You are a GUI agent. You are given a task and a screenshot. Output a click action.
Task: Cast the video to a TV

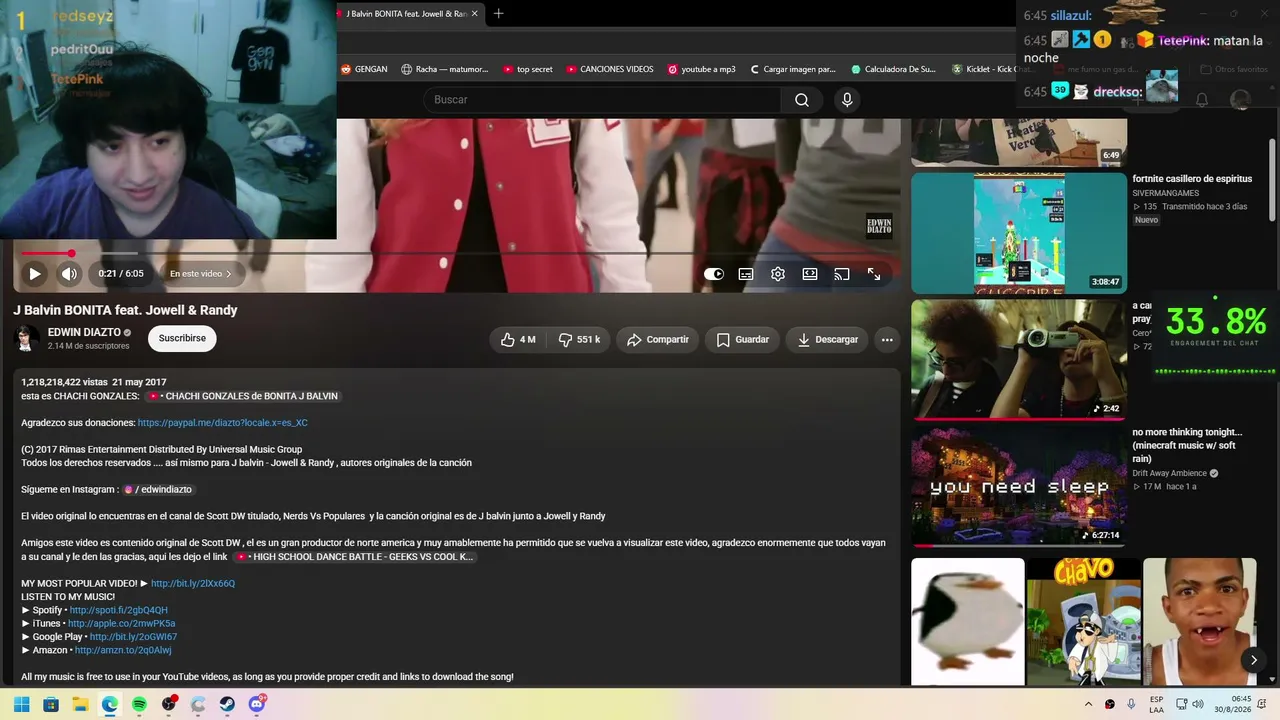coord(842,274)
